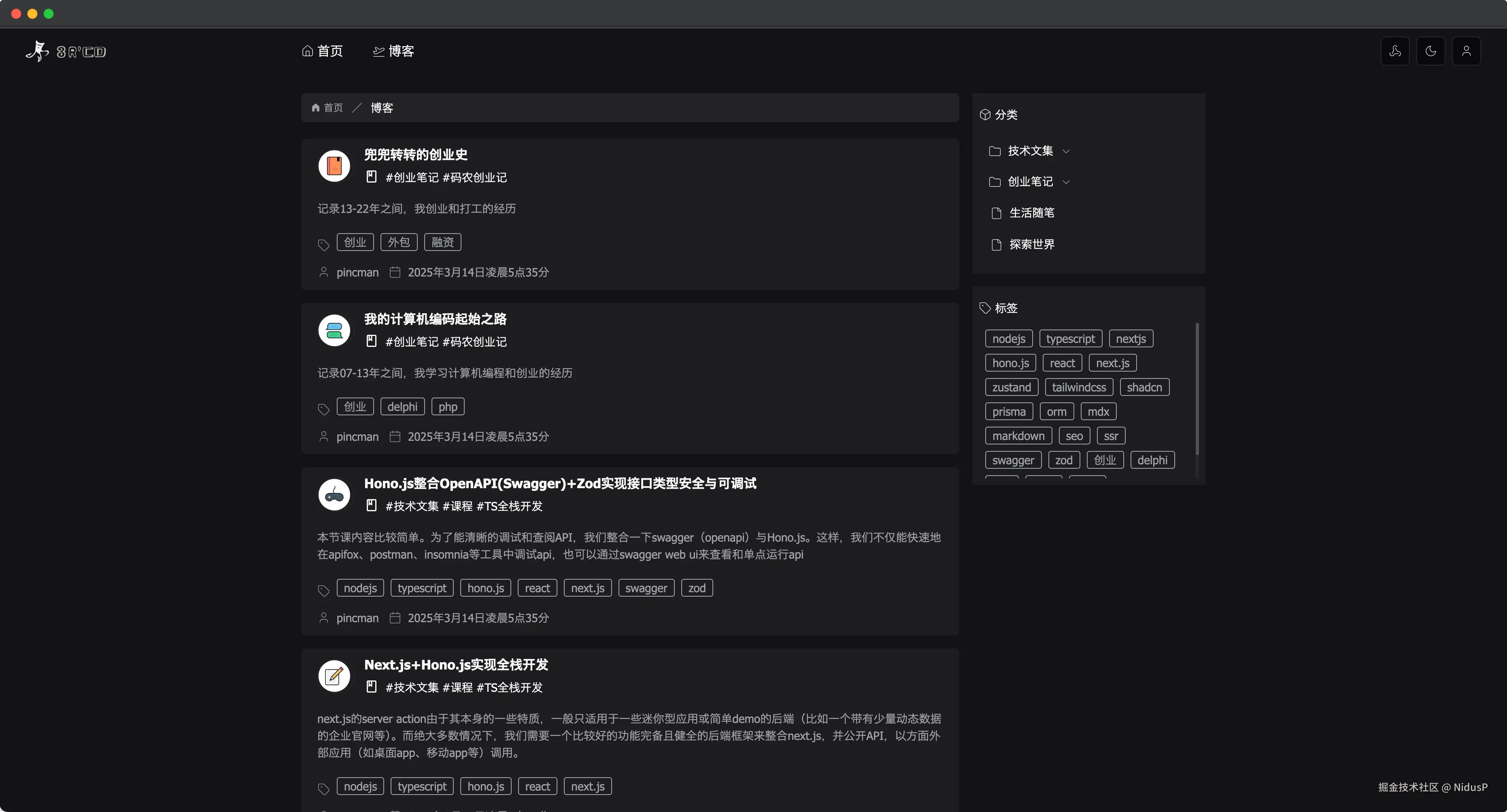This screenshot has width=1507, height=812.
Task: Filter by the prisma tag in sidebar
Action: tap(1009, 412)
